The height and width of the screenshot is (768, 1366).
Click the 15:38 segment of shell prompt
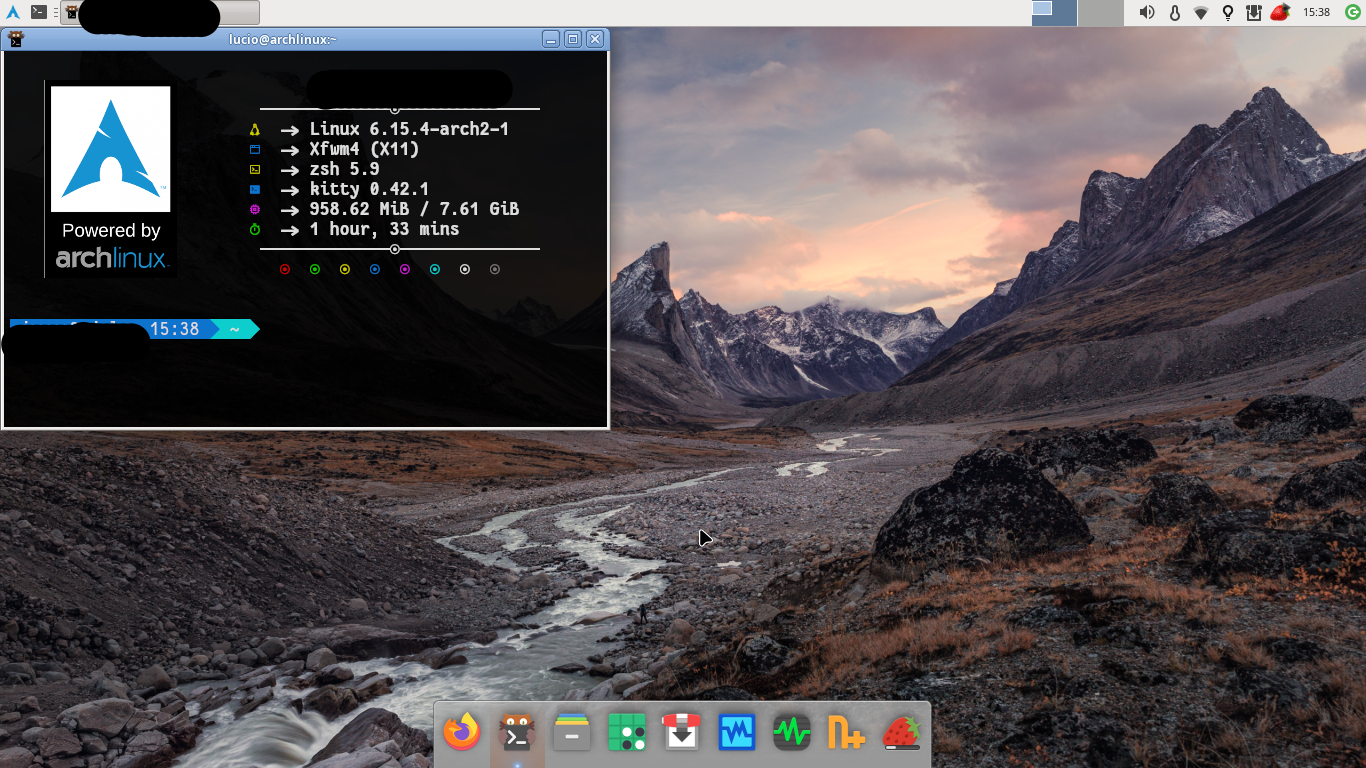[x=175, y=329]
